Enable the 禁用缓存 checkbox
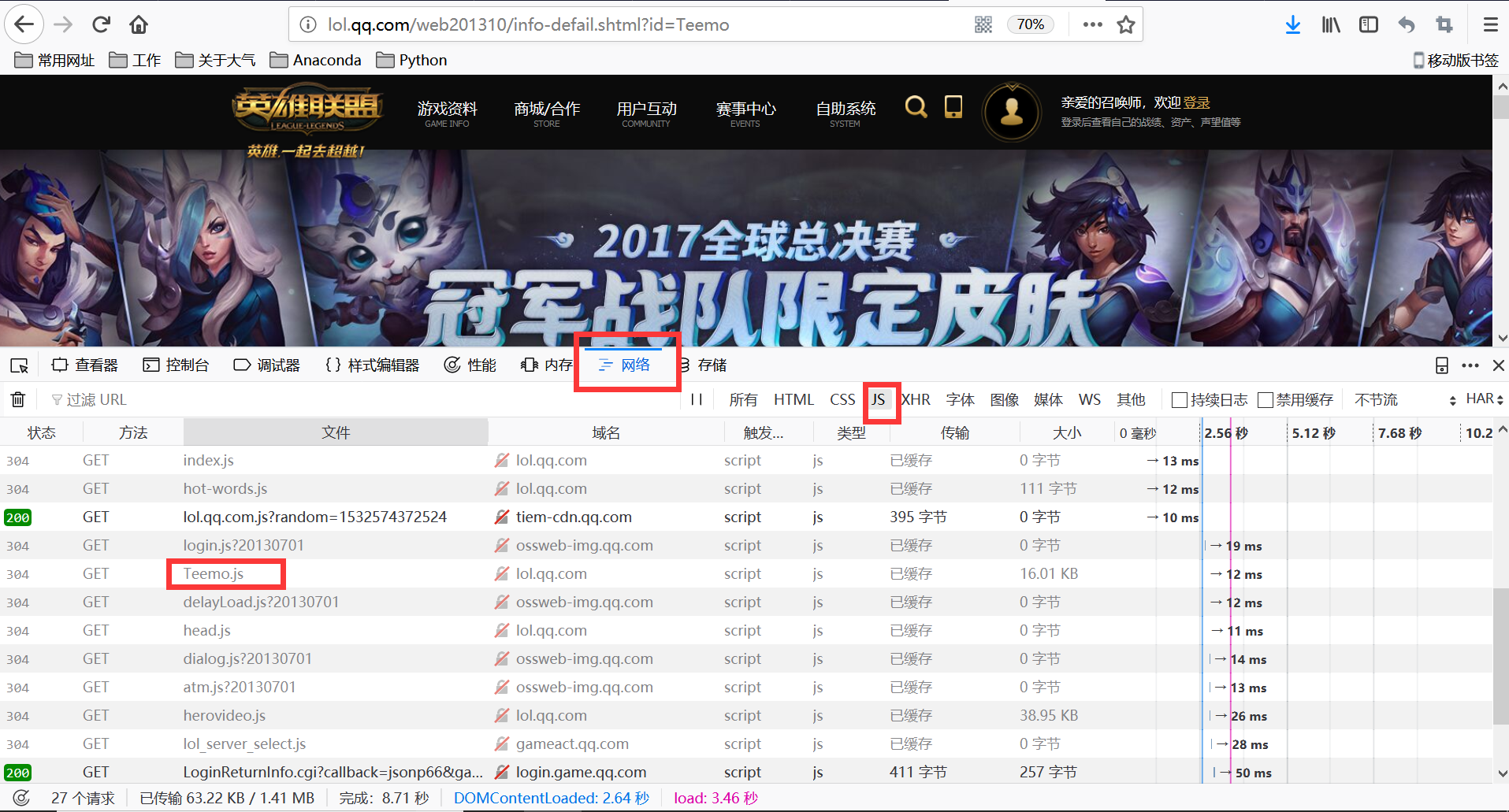Screen dimensions: 1509x812 tap(1266, 400)
